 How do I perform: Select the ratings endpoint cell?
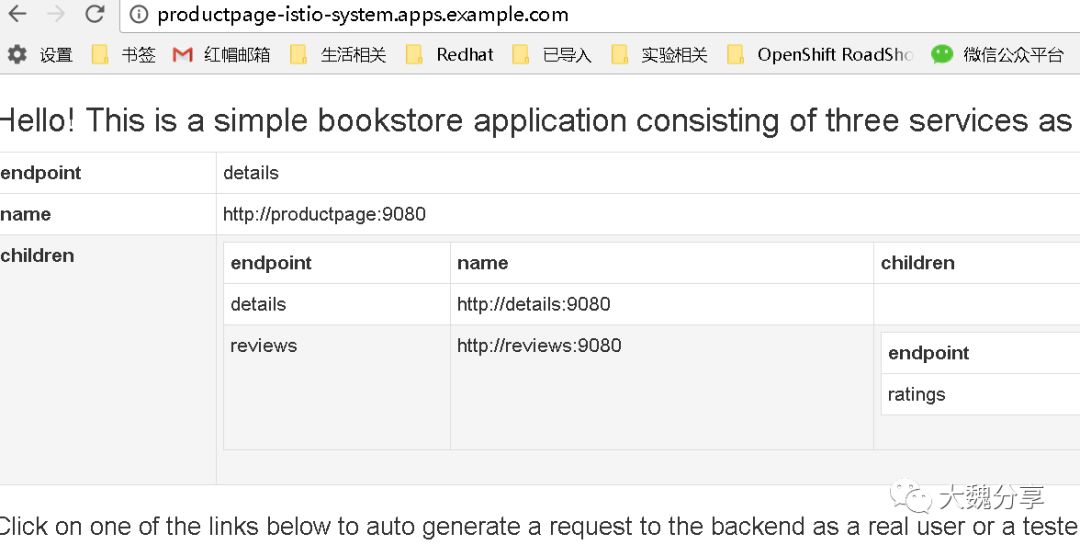point(917,394)
